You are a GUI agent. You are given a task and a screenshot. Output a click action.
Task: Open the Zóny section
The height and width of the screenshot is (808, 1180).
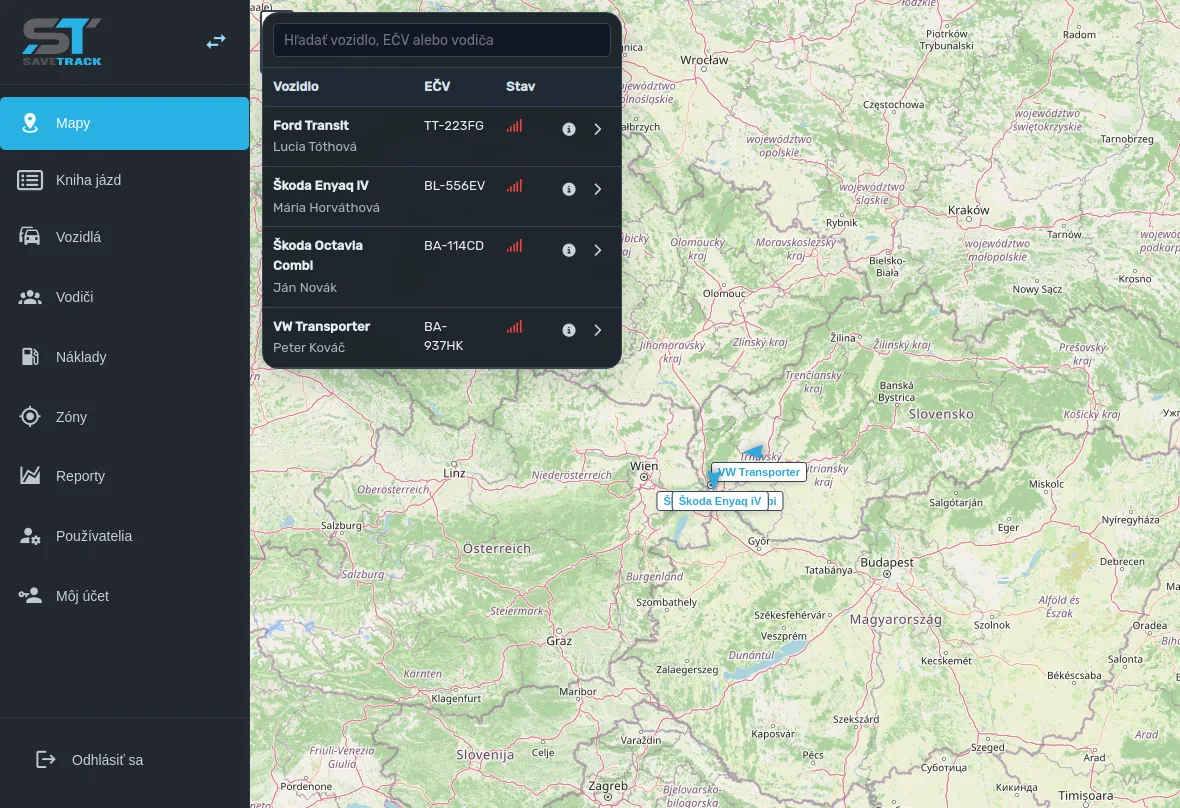124,416
